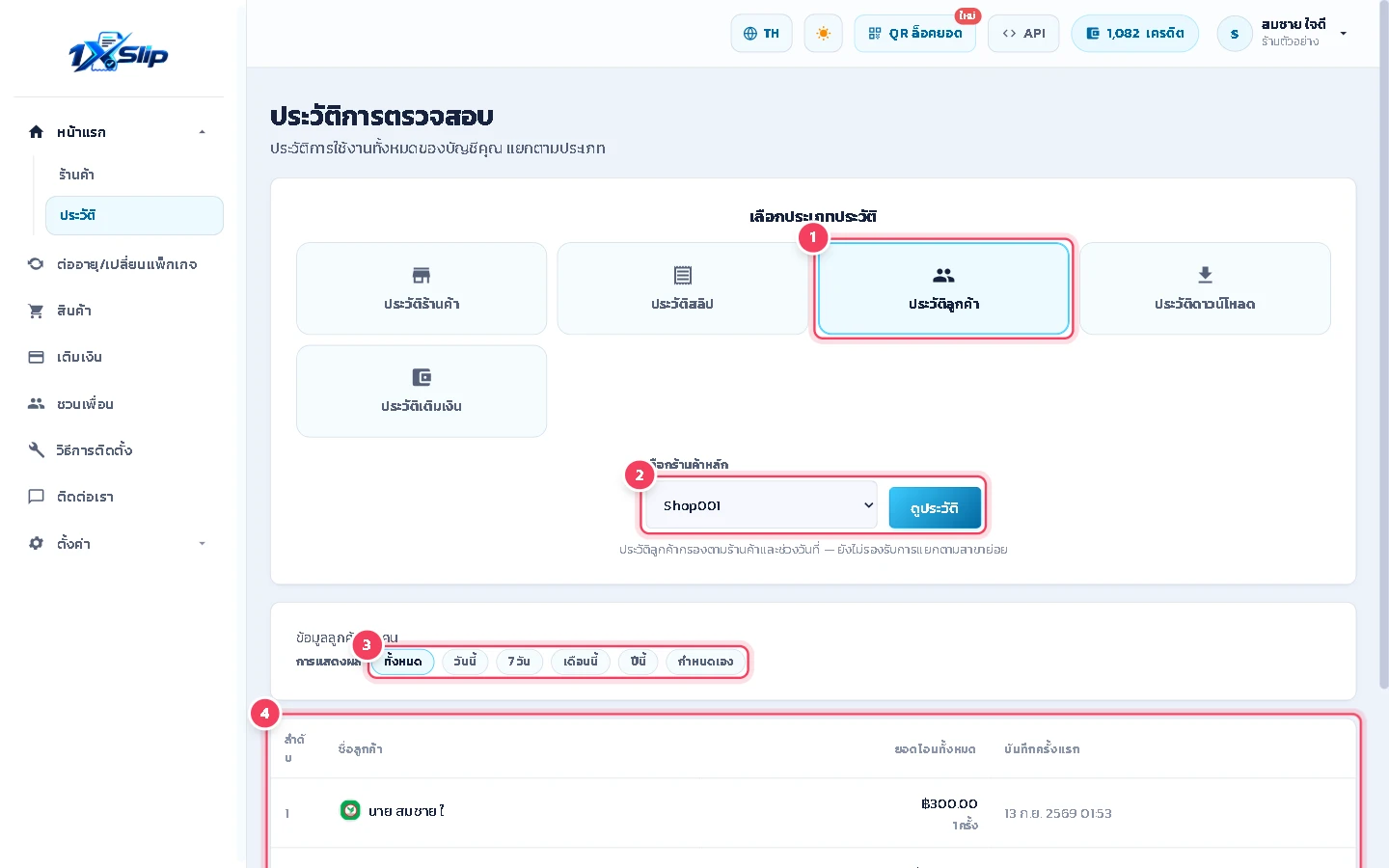Viewport: 1389px width, 868px height.
Task: Click the store icon in ประวัติร้านค้า card
Action: (422, 275)
